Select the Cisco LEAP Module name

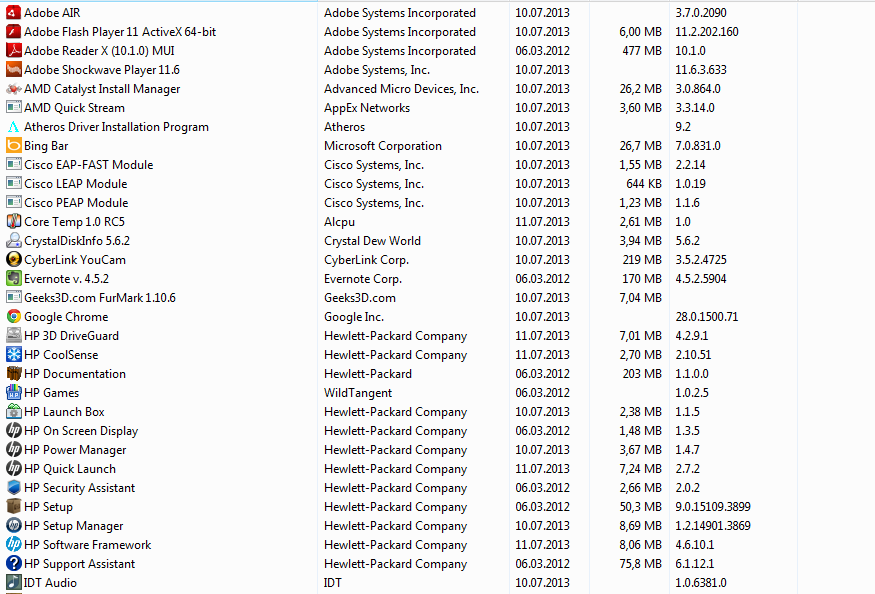[x=75, y=184]
